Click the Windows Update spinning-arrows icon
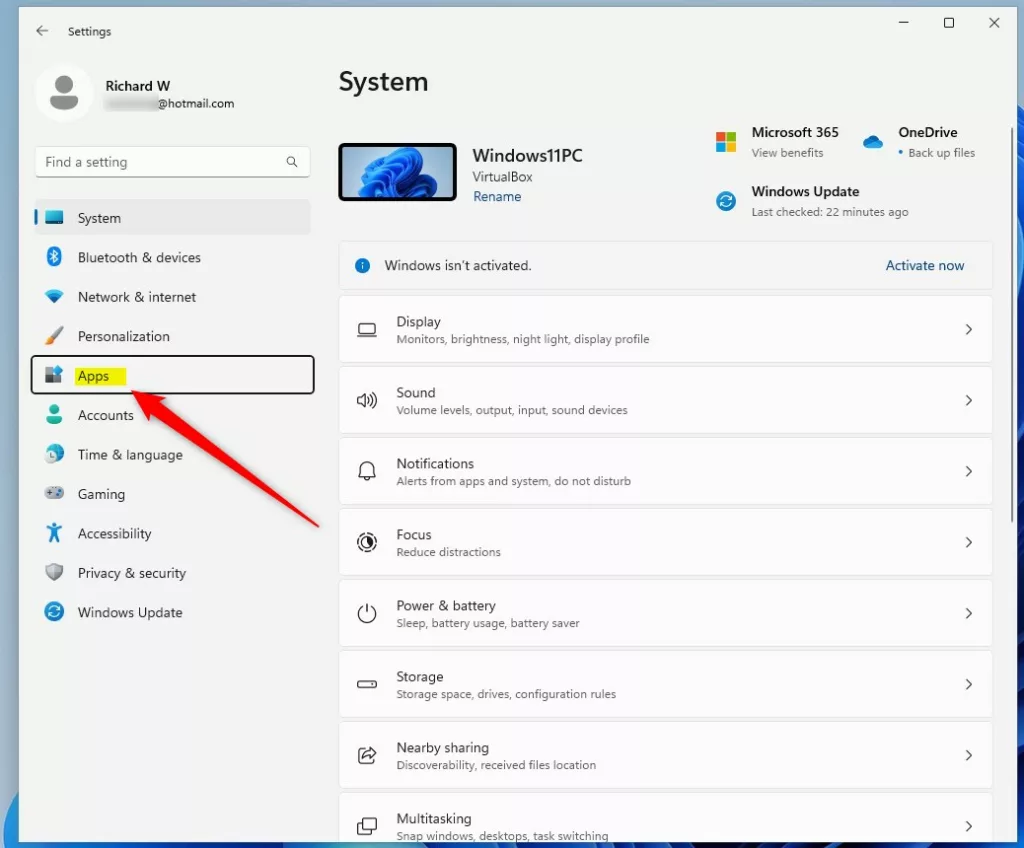Image resolution: width=1024 pixels, height=848 pixels. [x=725, y=201]
